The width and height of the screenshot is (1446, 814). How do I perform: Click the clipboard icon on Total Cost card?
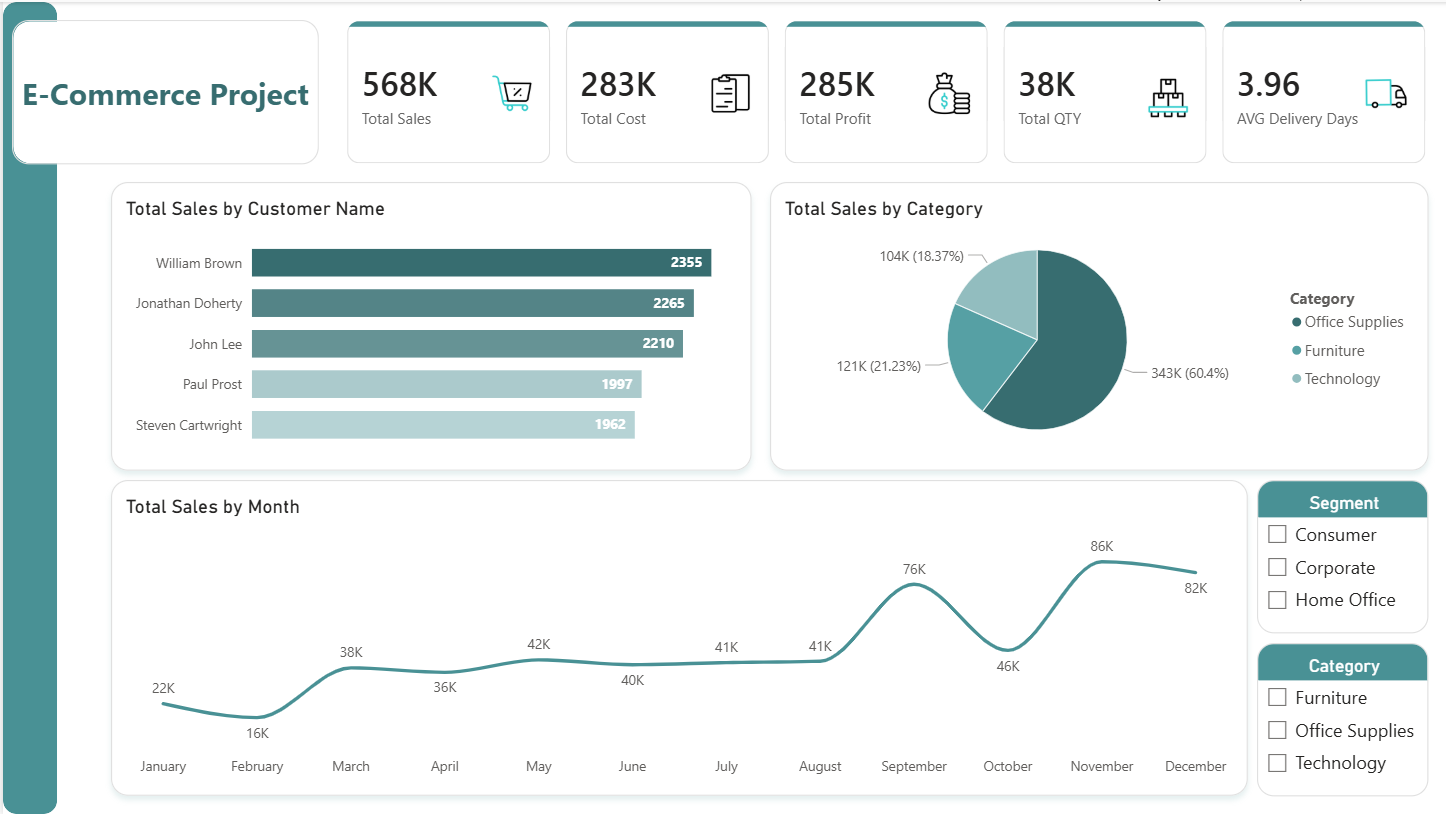coord(731,95)
